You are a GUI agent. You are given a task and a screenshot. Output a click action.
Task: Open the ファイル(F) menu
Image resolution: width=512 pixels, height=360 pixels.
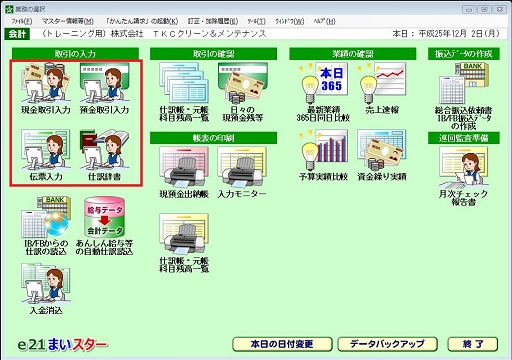[x=22, y=21]
